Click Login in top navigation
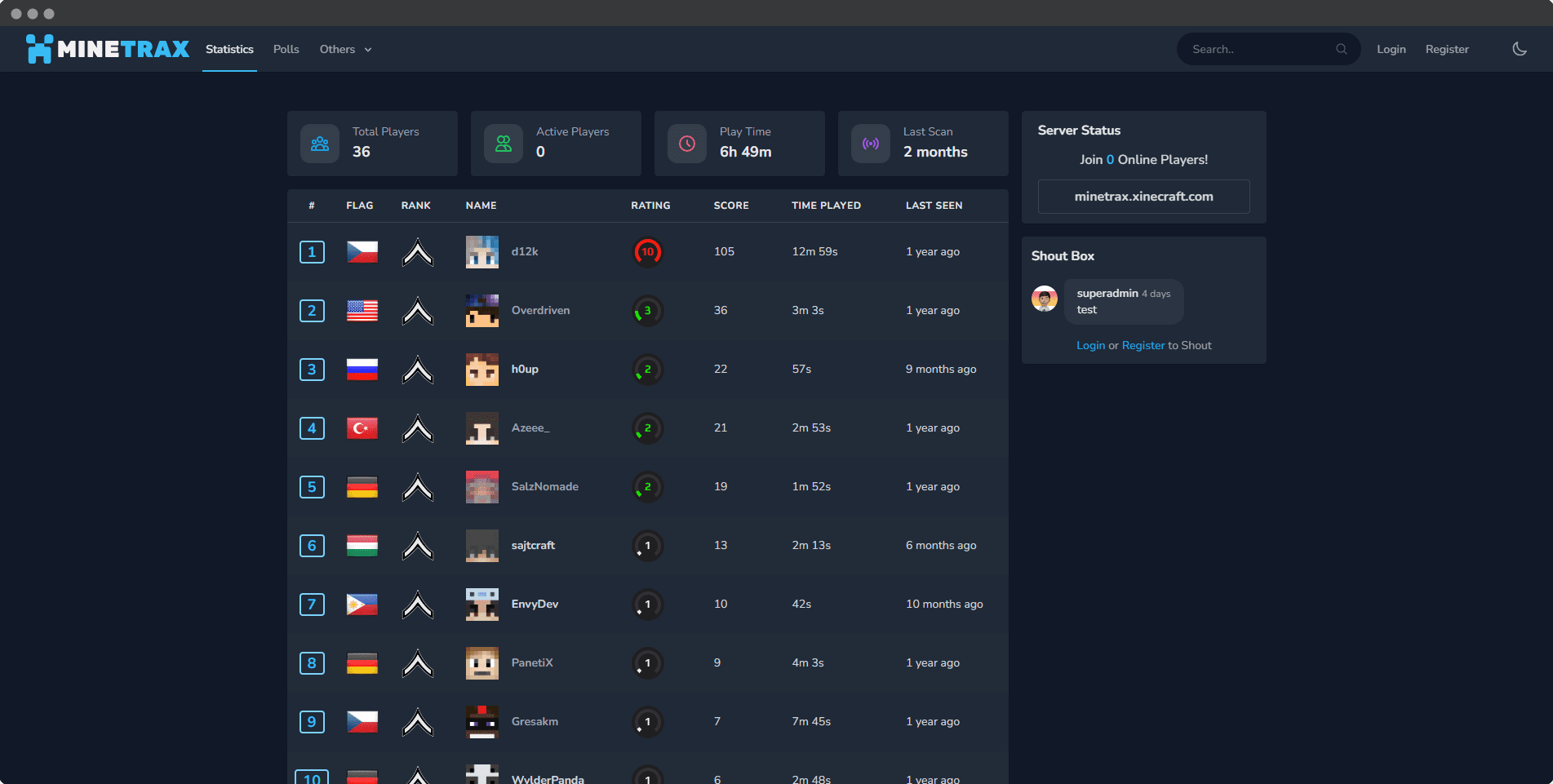 (1391, 49)
